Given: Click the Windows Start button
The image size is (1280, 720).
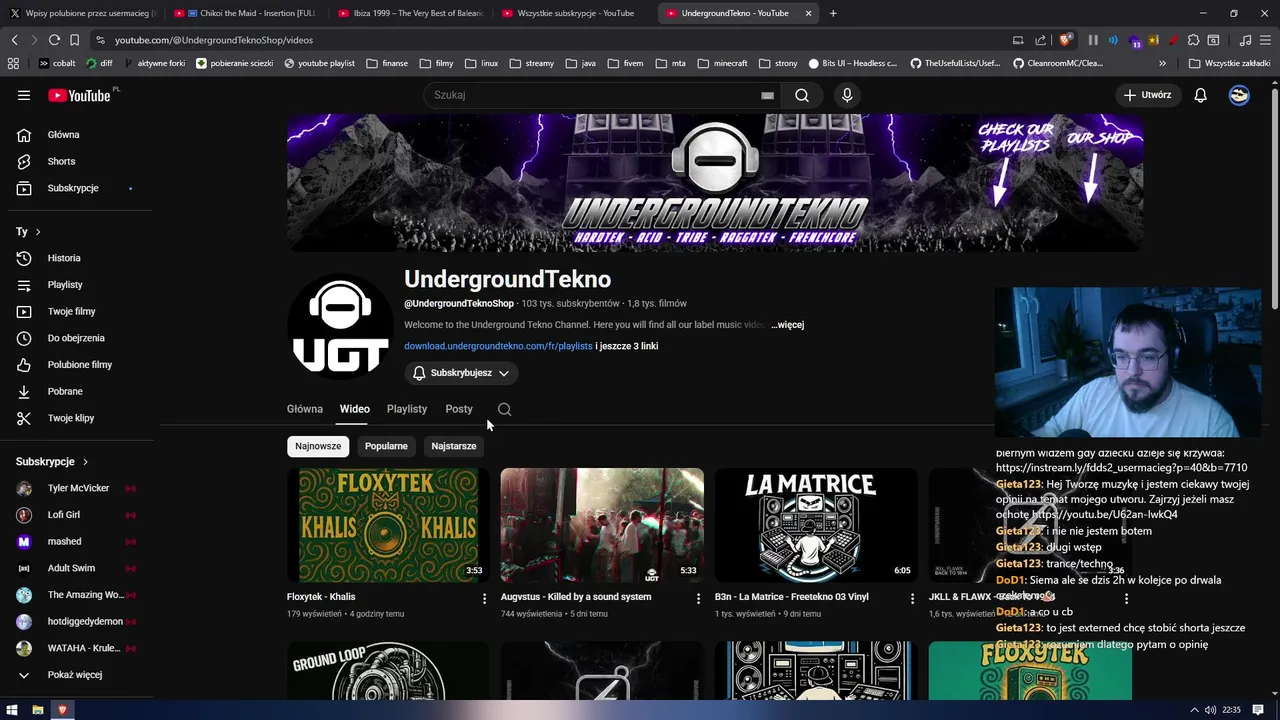Looking at the screenshot, I should (12, 710).
